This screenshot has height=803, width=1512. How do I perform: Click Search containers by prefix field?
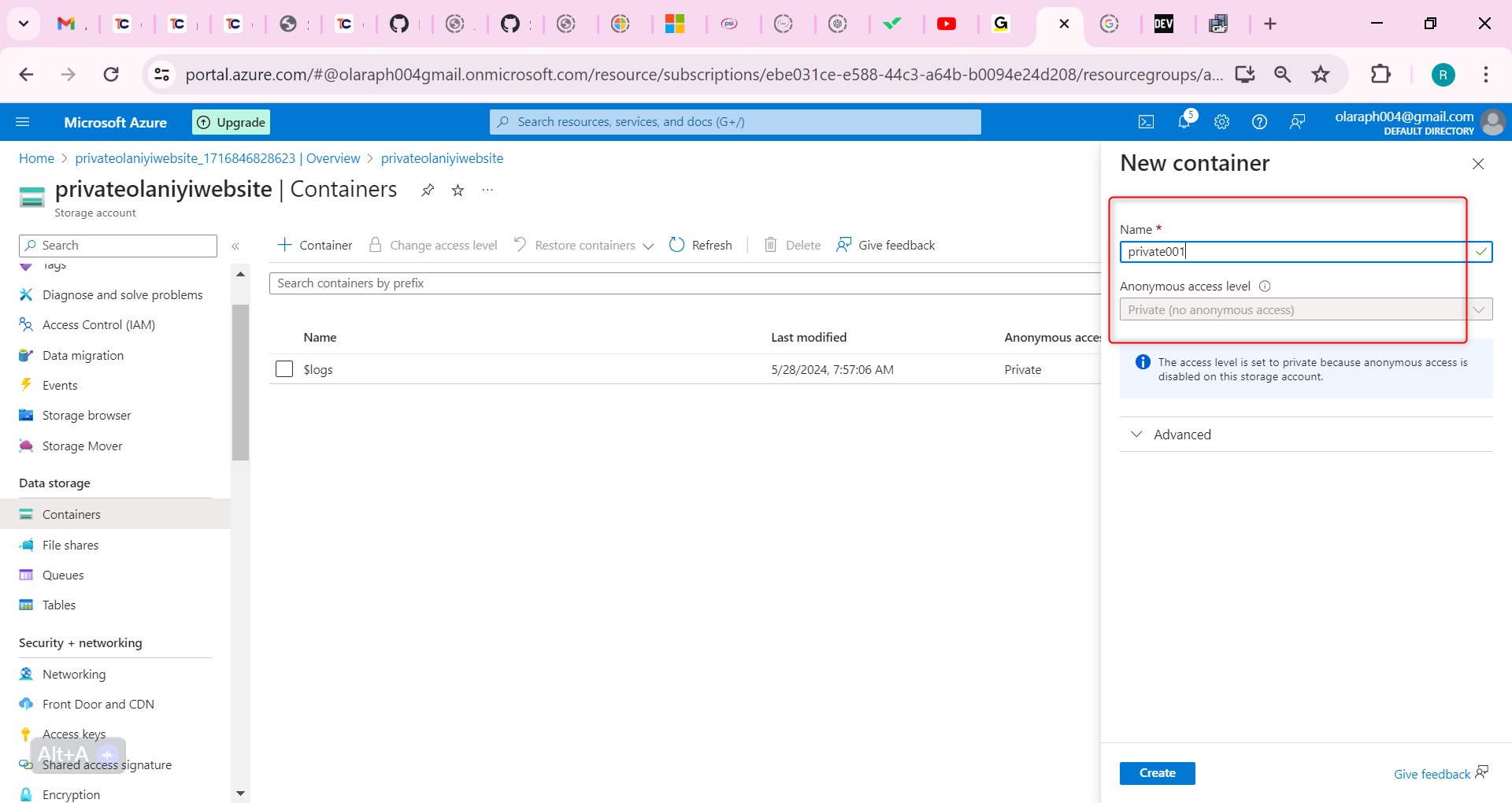[684, 283]
